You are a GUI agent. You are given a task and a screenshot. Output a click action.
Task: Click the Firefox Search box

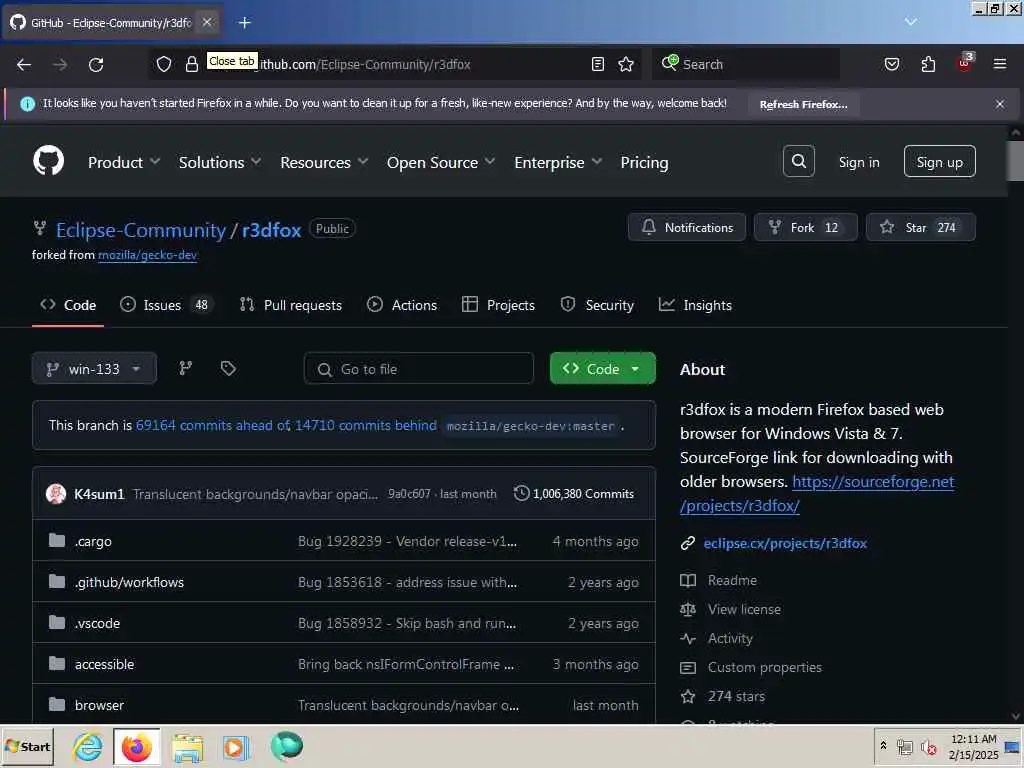(x=745, y=64)
